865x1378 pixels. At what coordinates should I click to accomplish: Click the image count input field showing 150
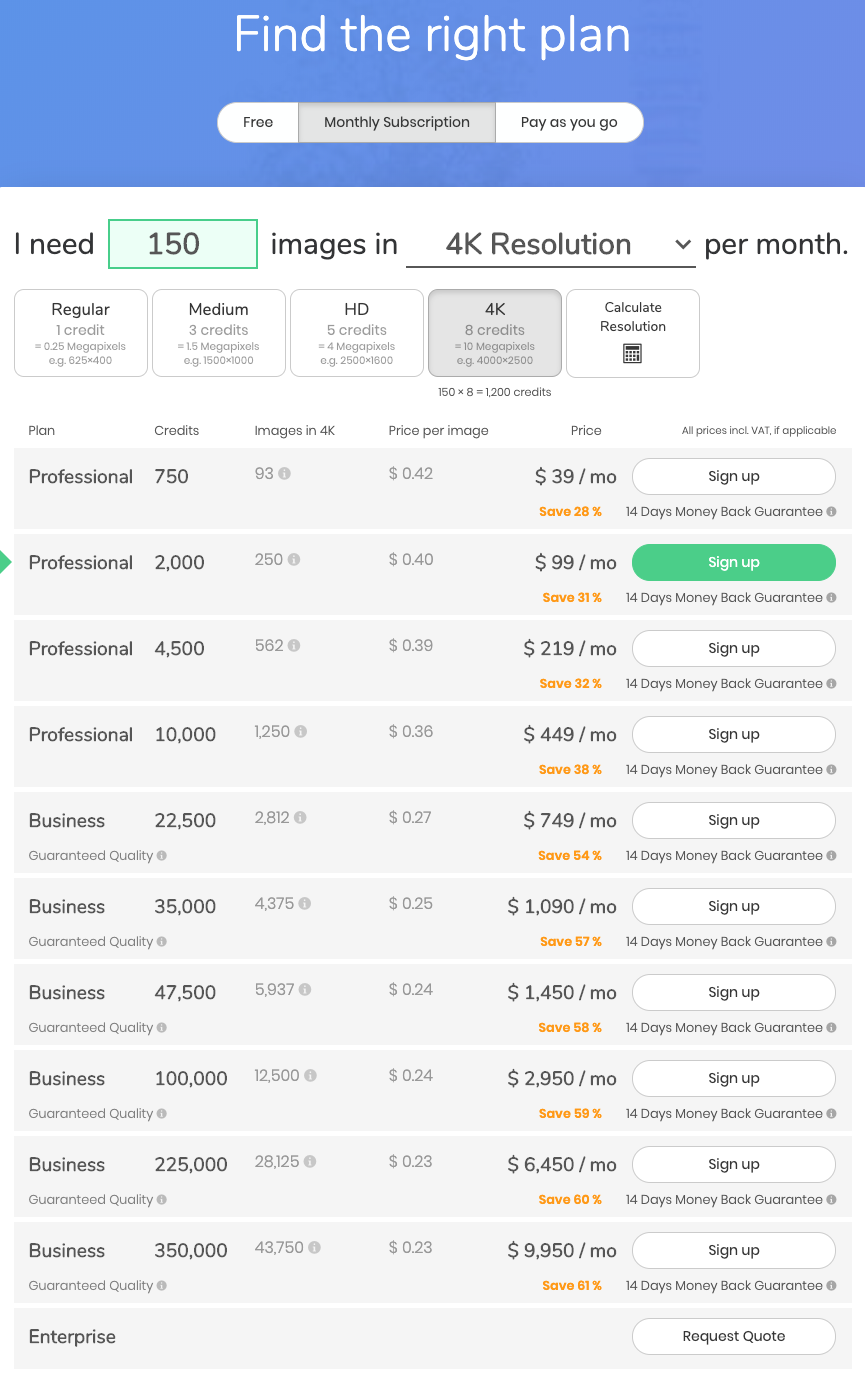point(183,245)
